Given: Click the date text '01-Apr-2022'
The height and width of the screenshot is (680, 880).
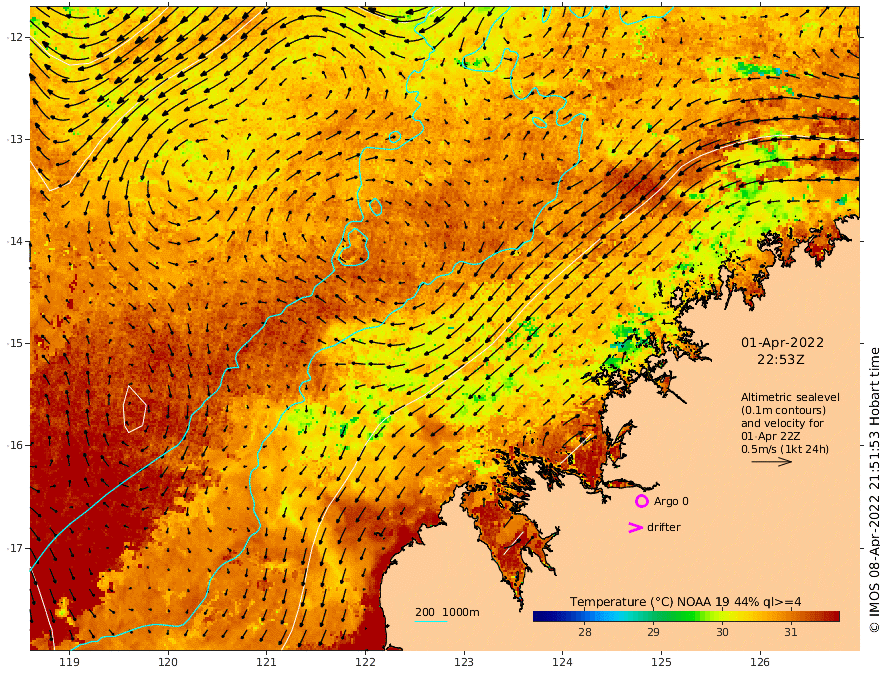Looking at the screenshot, I should pyautogui.click(x=782, y=342).
